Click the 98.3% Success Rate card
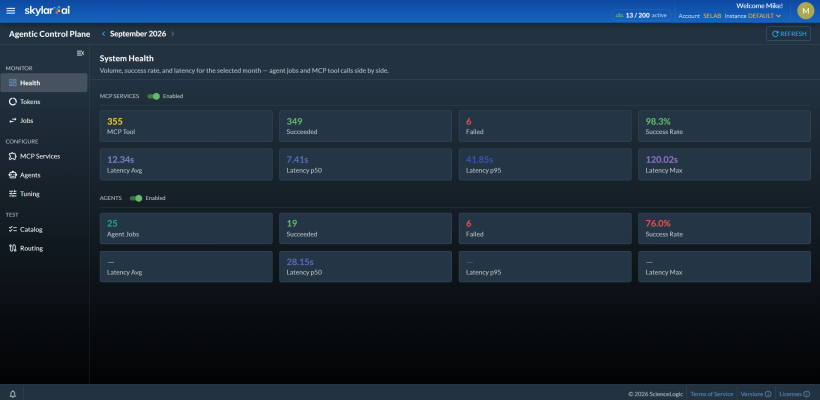Image resolution: width=820 pixels, height=400 pixels. (724, 126)
